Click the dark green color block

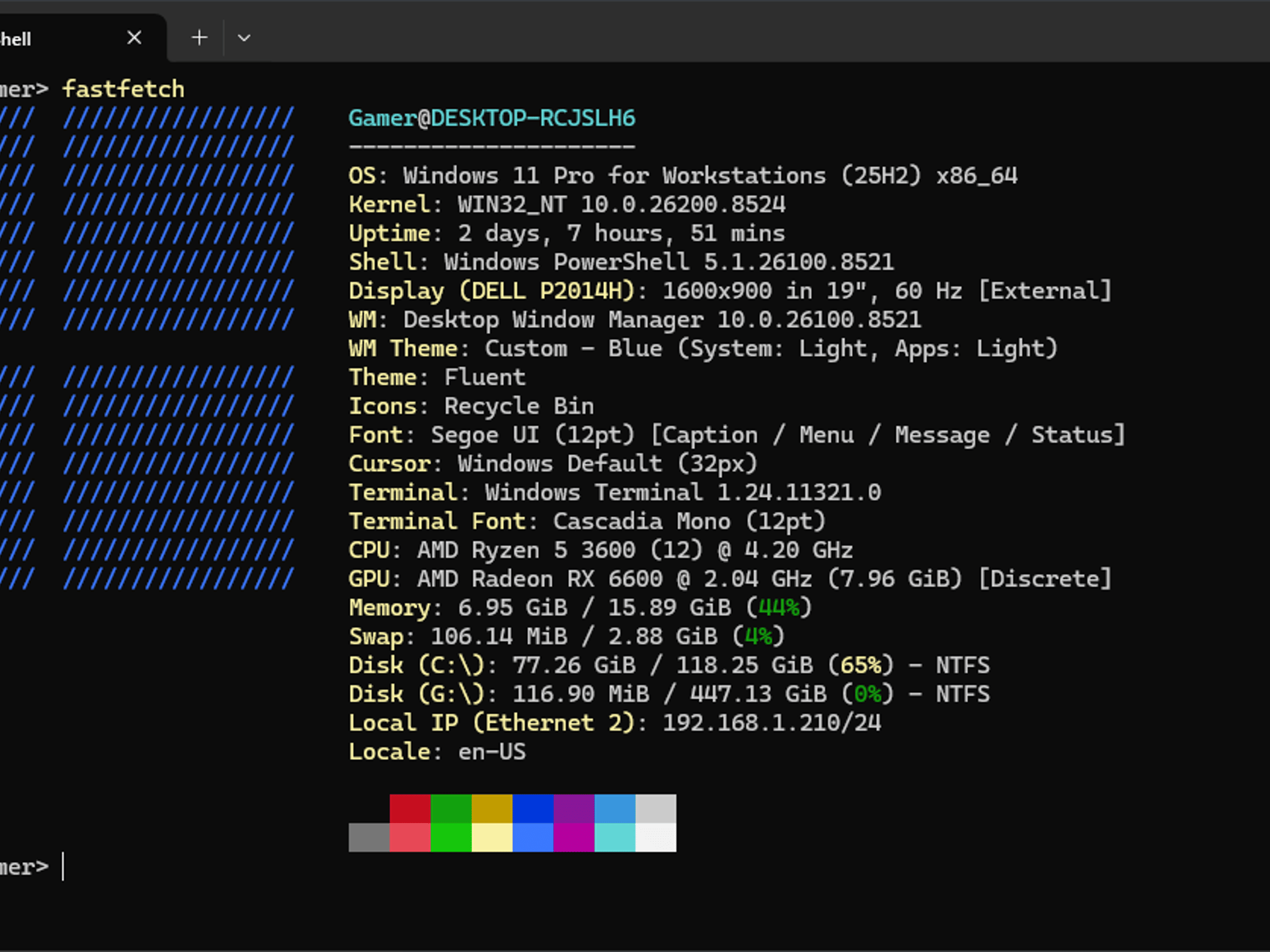[x=451, y=809]
